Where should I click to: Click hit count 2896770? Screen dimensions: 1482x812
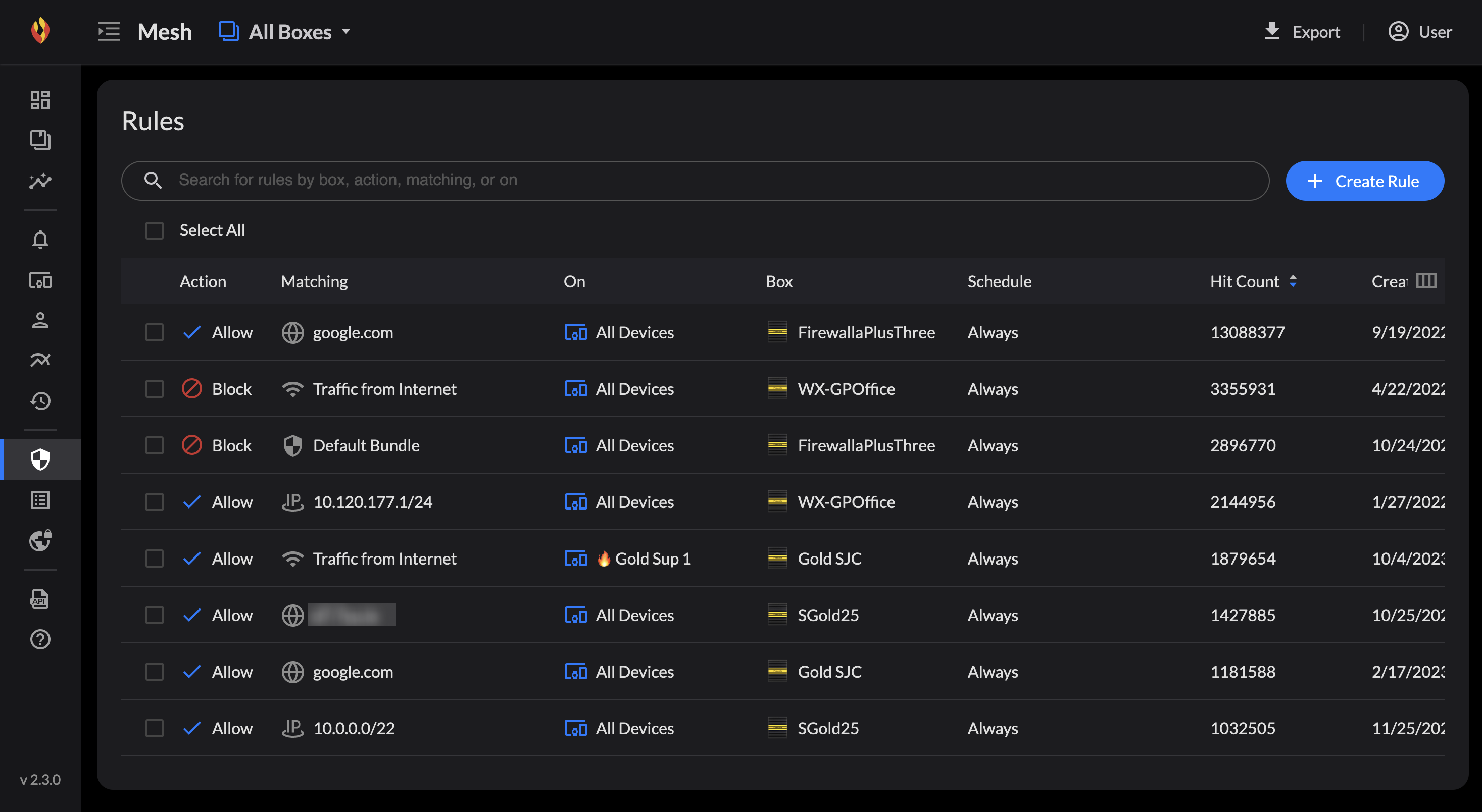pyautogui.click(x=1243, y=446)
